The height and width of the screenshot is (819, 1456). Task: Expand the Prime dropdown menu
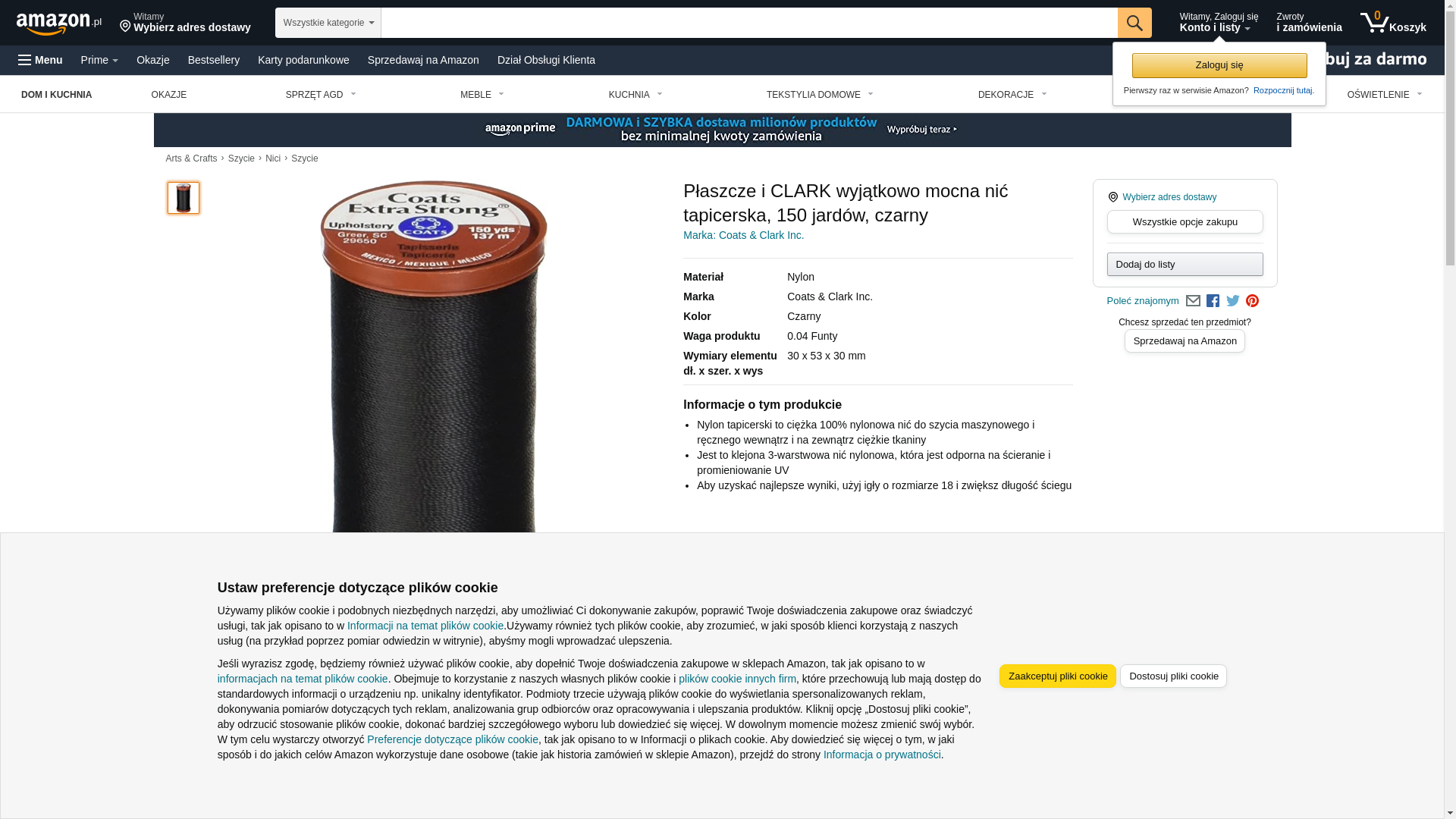[x=99, y=60]
